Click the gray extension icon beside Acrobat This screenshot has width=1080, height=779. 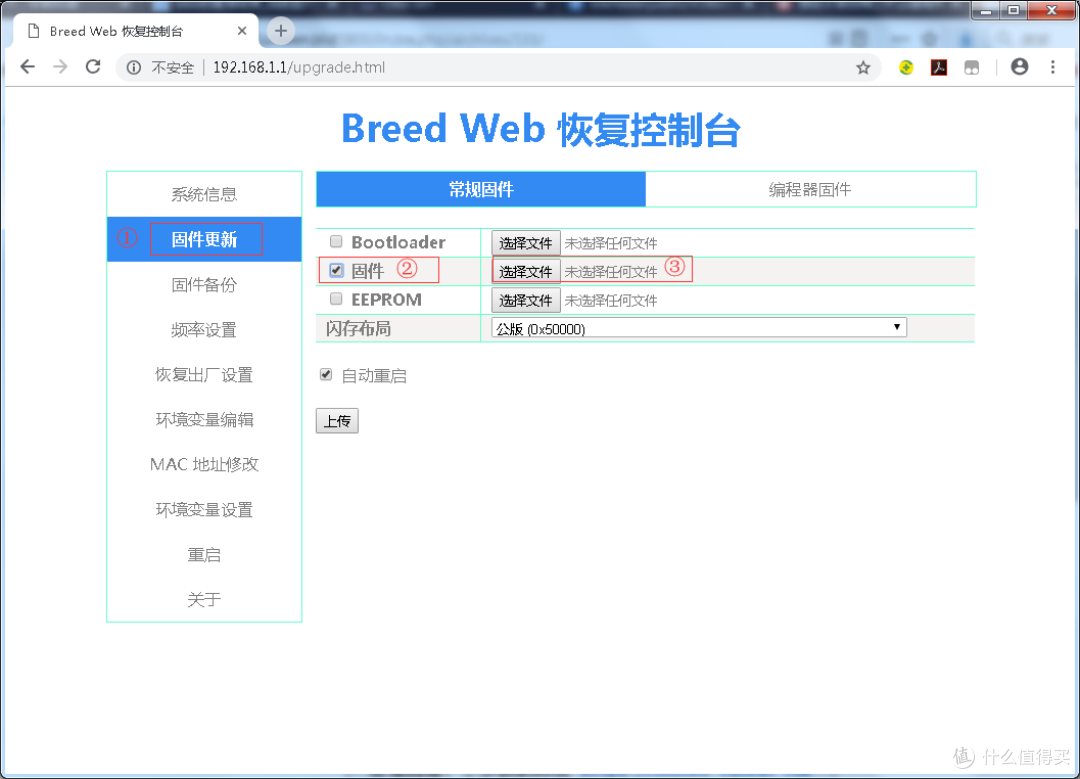click(x=971, y=67)
